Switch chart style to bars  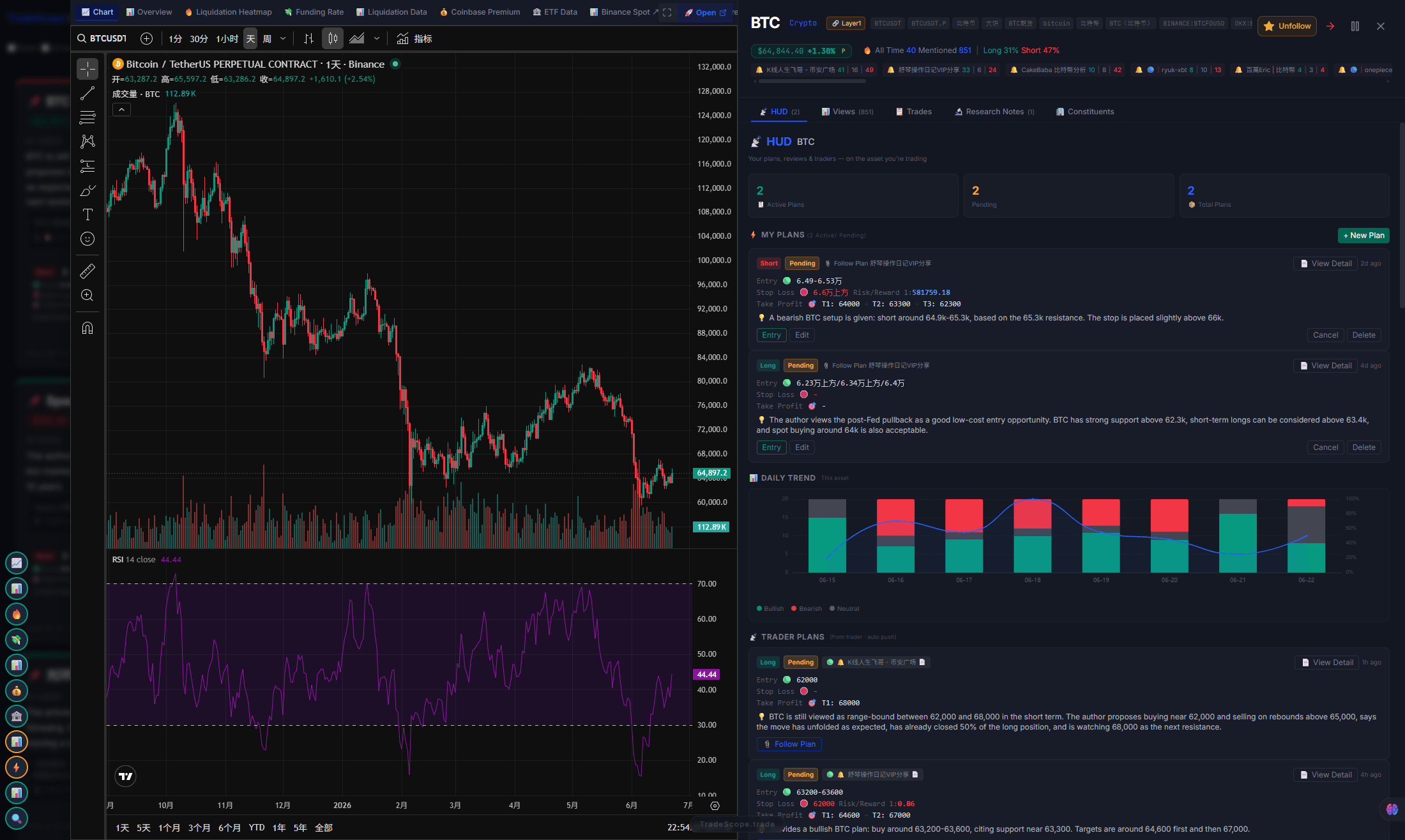(308, 39)
